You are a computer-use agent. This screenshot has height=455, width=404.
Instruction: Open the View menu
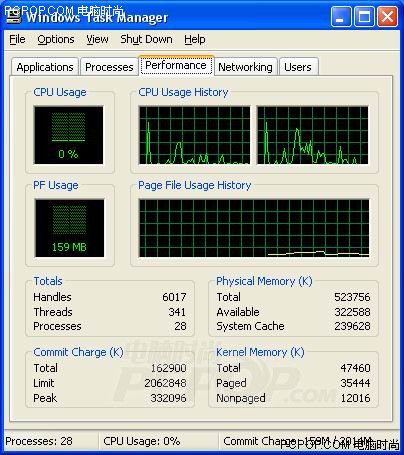pos(97,39)
